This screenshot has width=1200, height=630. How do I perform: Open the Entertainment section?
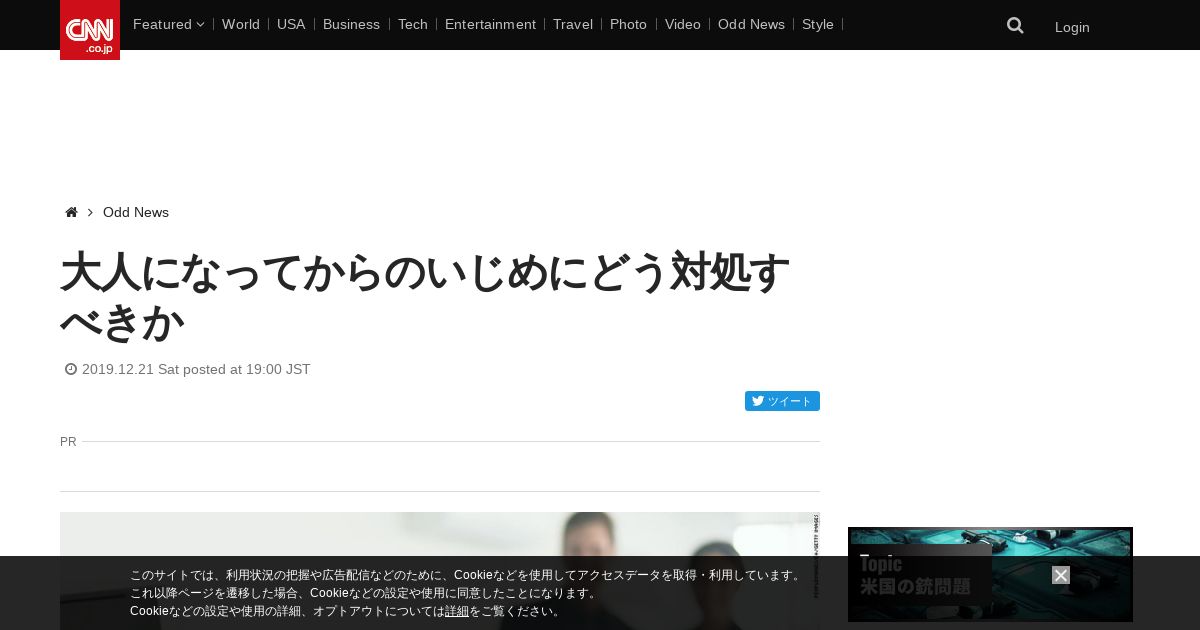pyautogui.click(x=490, y=24)
